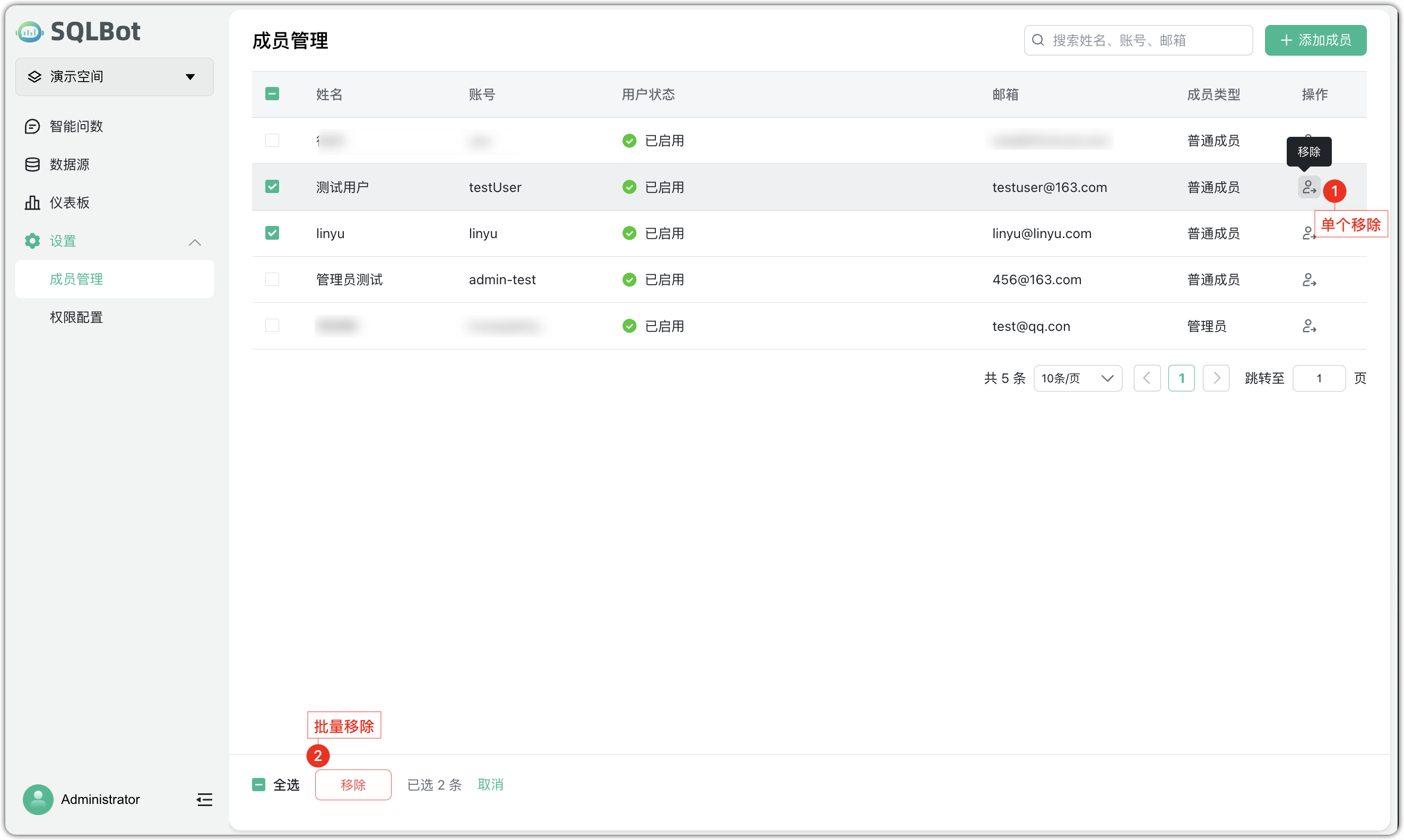This screenshot has width=1404, height=840.
Task: Click the remove icon for member linyu
Action: click(x=1309, y=233)
